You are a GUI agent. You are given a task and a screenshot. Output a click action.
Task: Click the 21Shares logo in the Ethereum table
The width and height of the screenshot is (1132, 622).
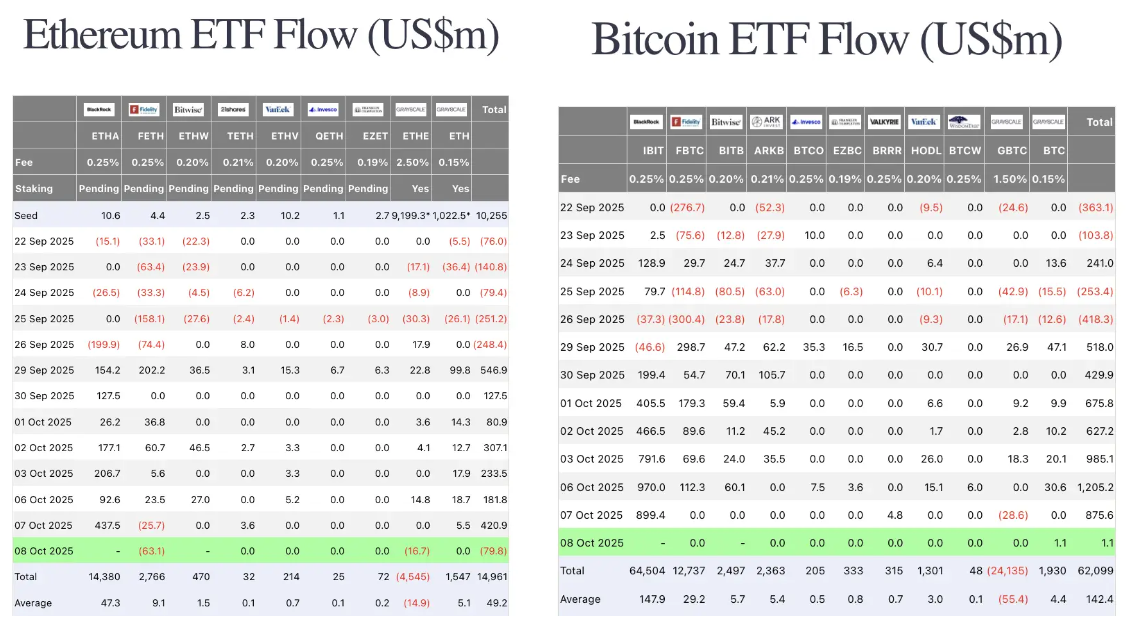tap(233, 109)
